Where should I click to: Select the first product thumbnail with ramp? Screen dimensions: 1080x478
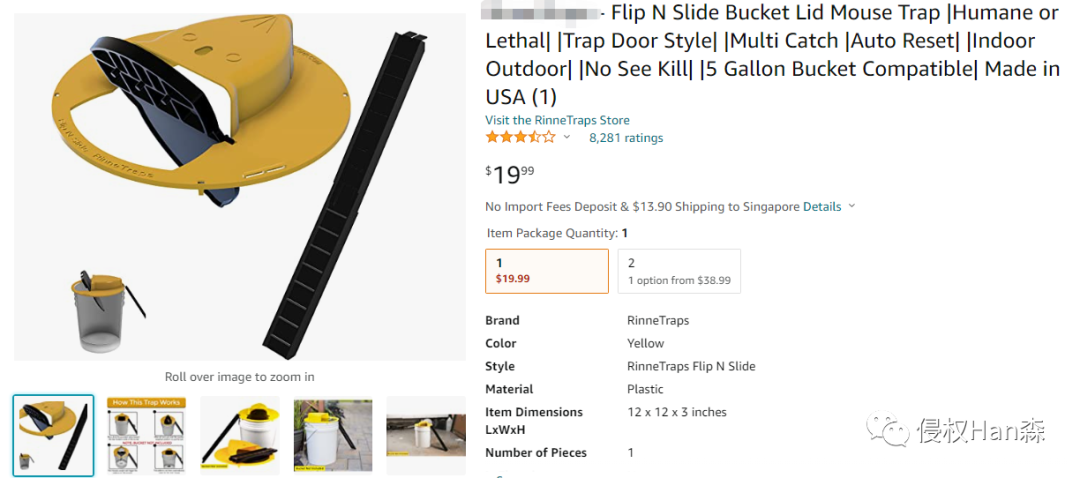tap(54, 434)
